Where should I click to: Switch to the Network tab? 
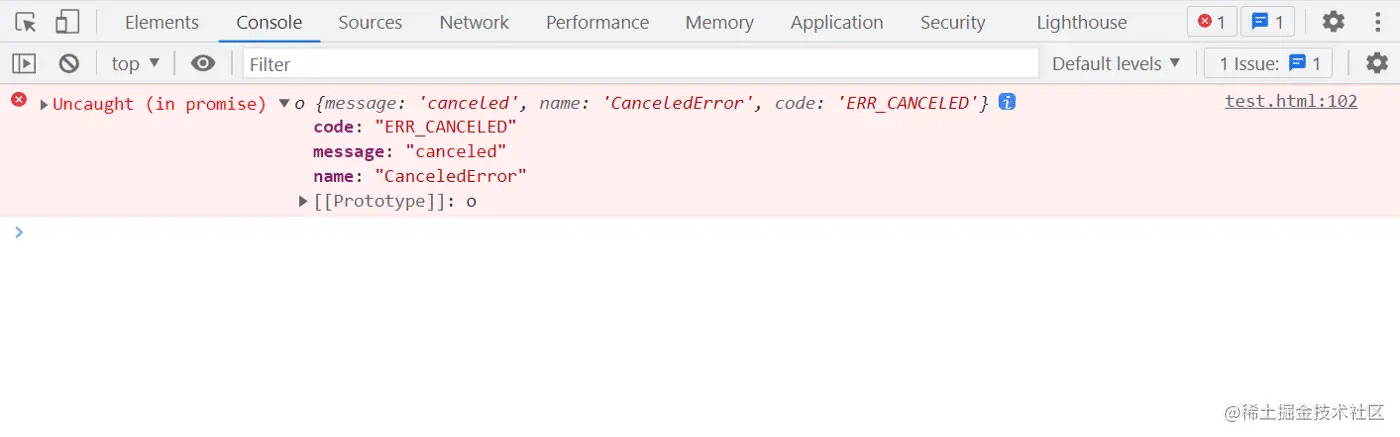tap(474, 22)
